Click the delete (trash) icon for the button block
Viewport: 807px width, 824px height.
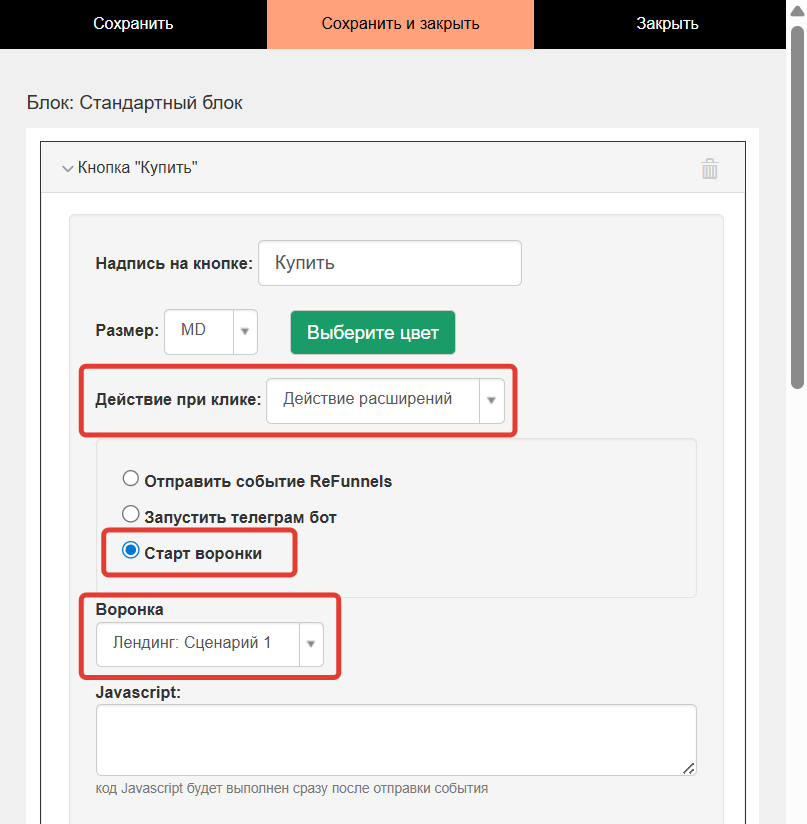tap(710, 168)
